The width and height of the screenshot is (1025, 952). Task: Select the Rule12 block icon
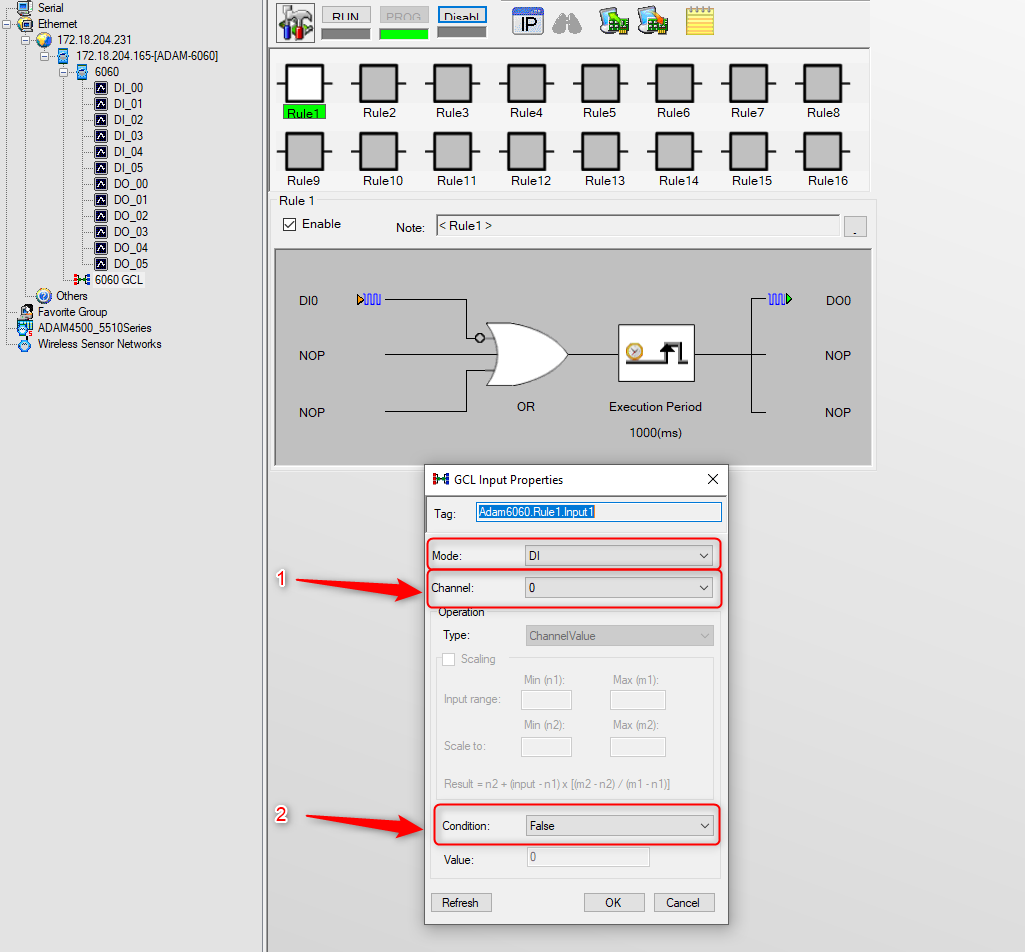click(526, 151)
